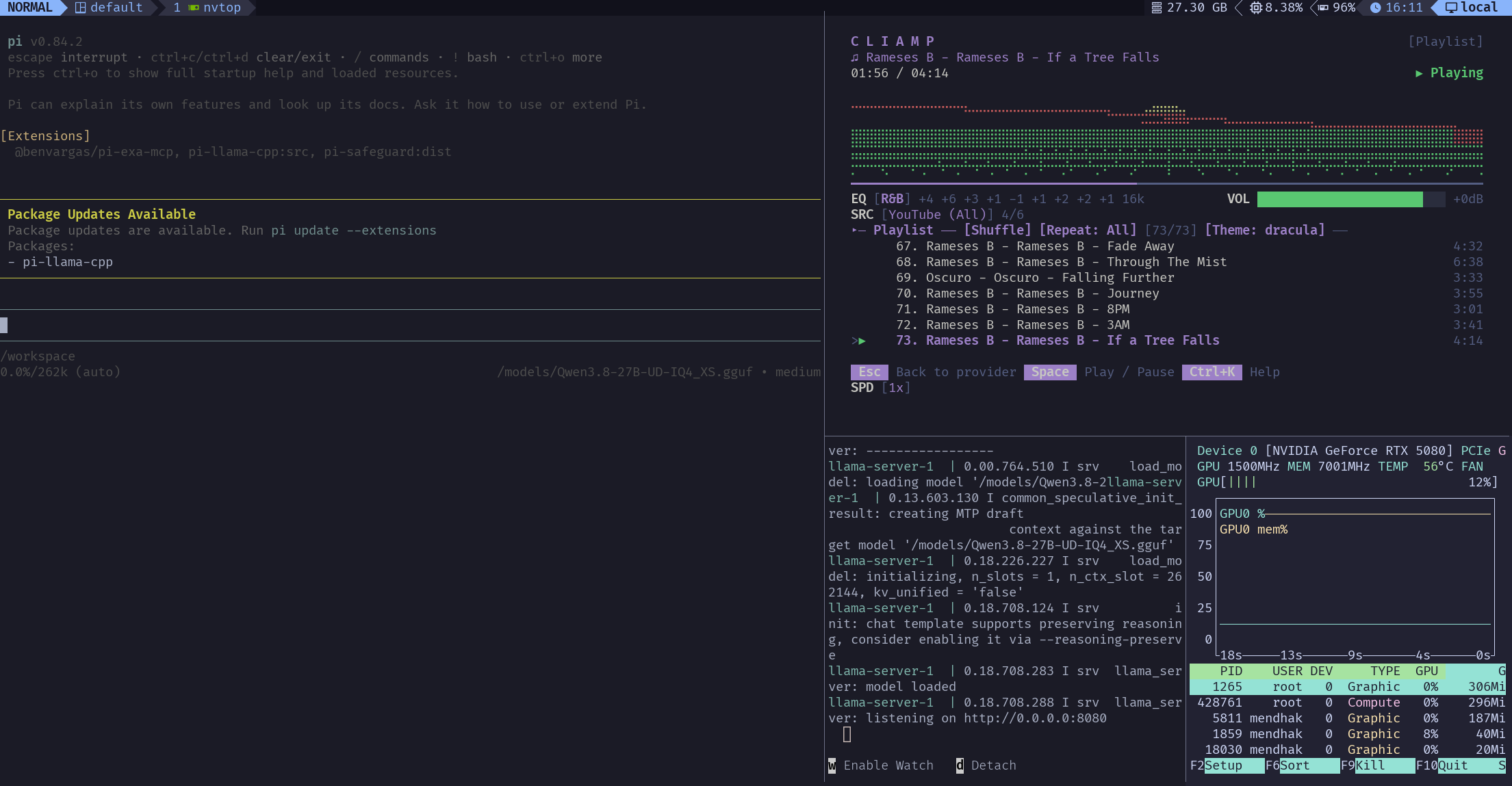Focus the pi prompt input box
Image resolution: width=1512 pixels, height=786 pixels.
[x=411, y=325]
